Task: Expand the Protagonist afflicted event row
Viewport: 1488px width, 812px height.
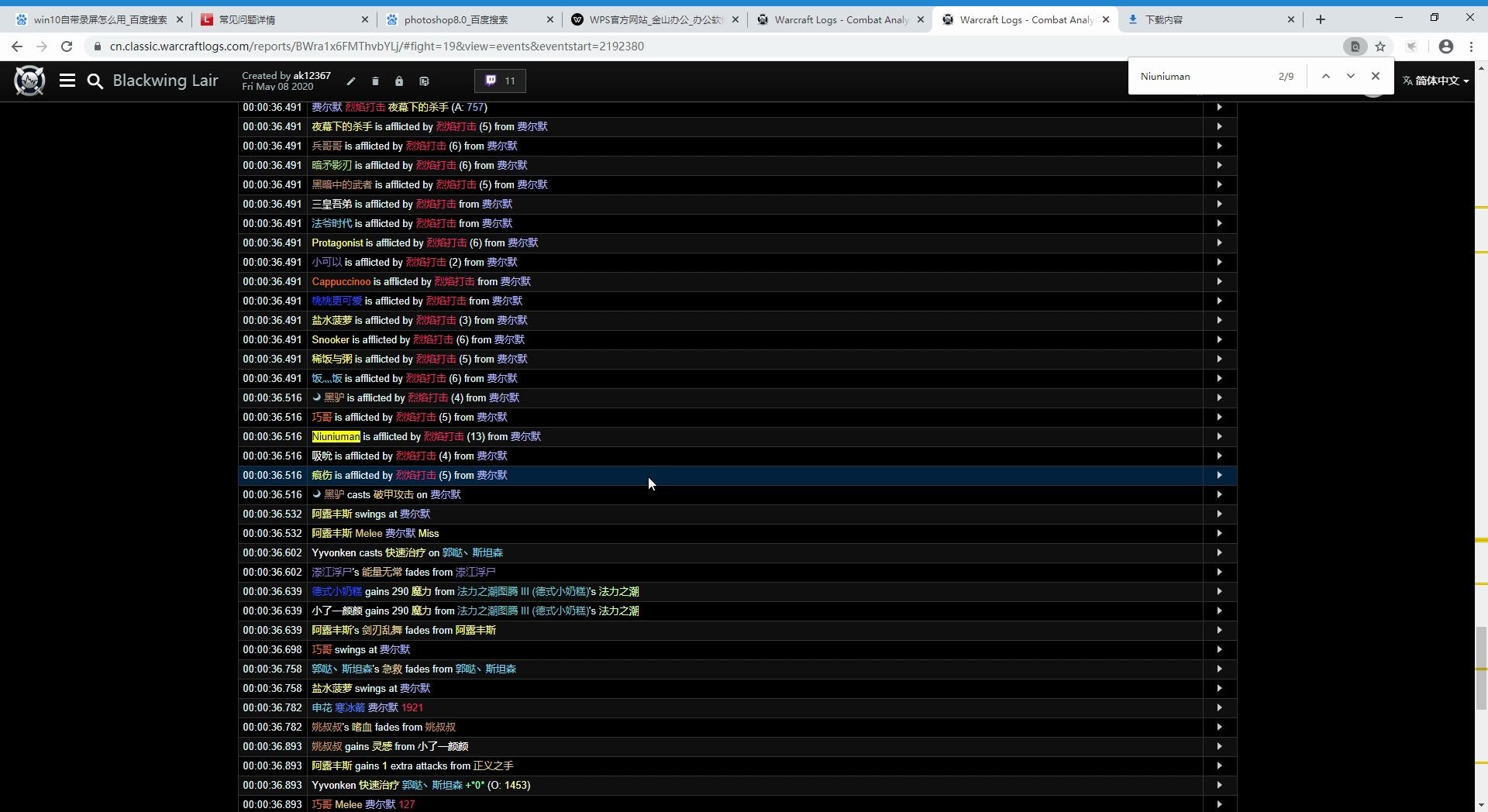Action: click(1219, 243)
